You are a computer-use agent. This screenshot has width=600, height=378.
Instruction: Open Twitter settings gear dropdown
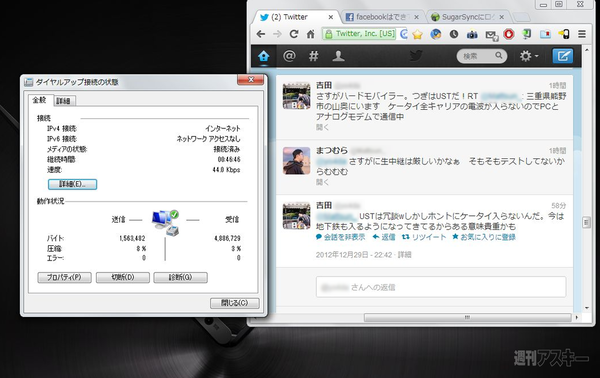click(x=529, y=56)
